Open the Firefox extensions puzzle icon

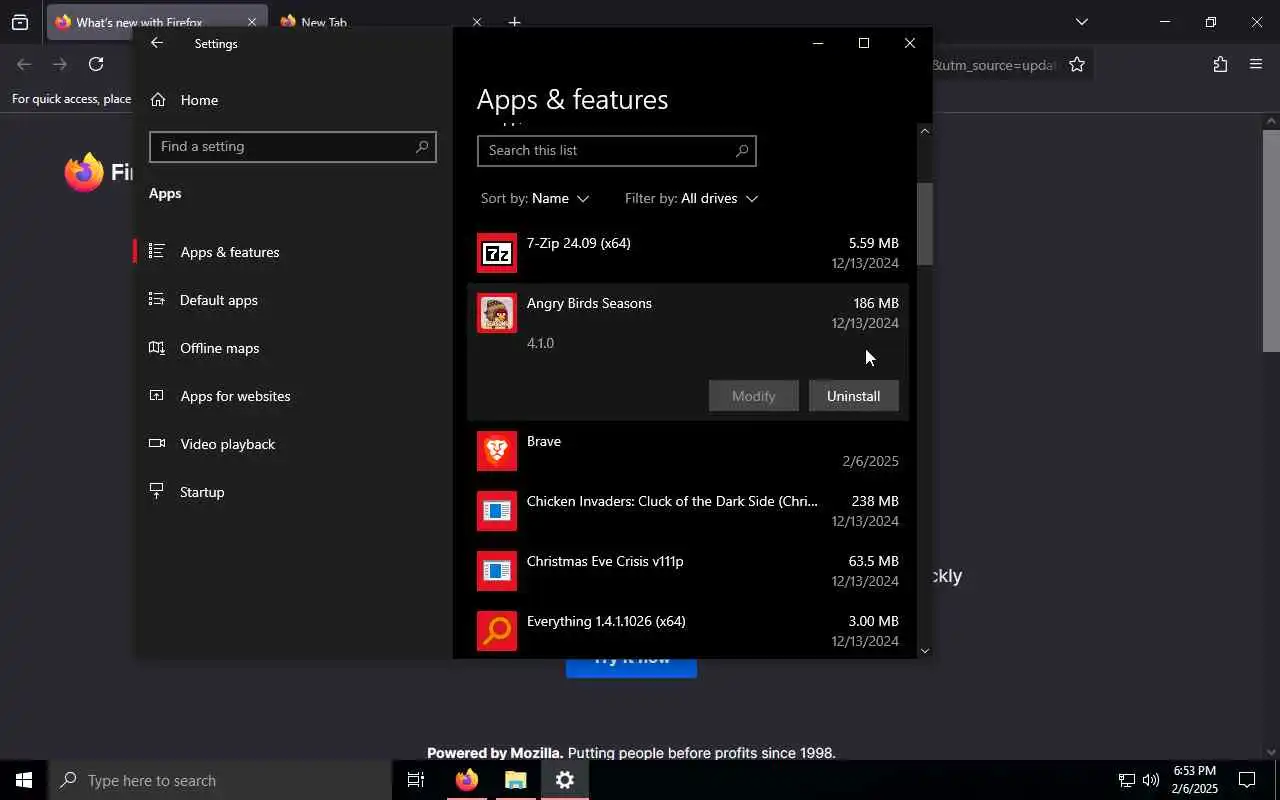tap(1220, 64)
